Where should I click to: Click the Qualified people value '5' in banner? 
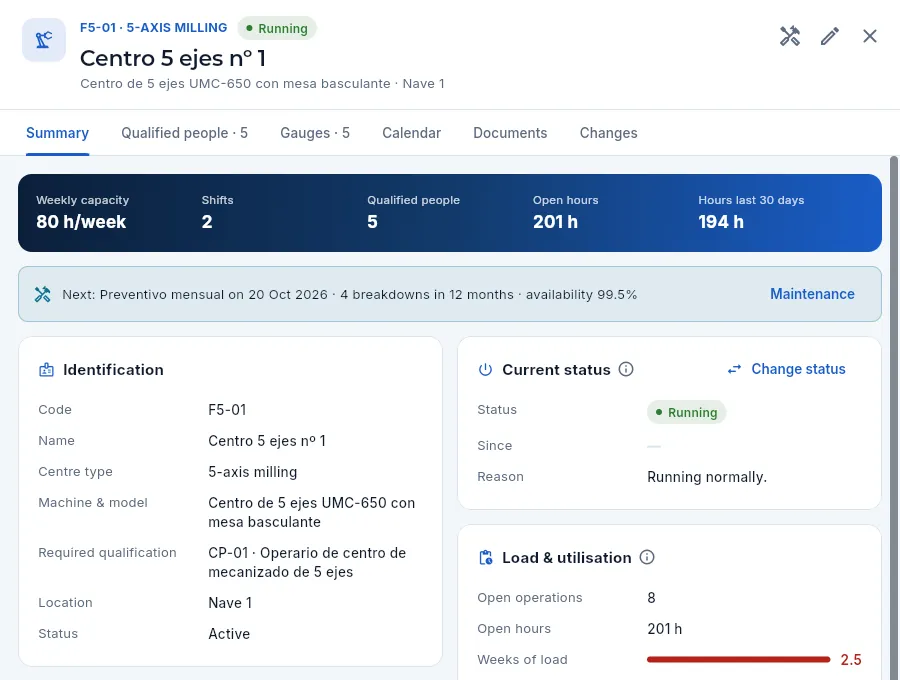[x=373, y=222]
